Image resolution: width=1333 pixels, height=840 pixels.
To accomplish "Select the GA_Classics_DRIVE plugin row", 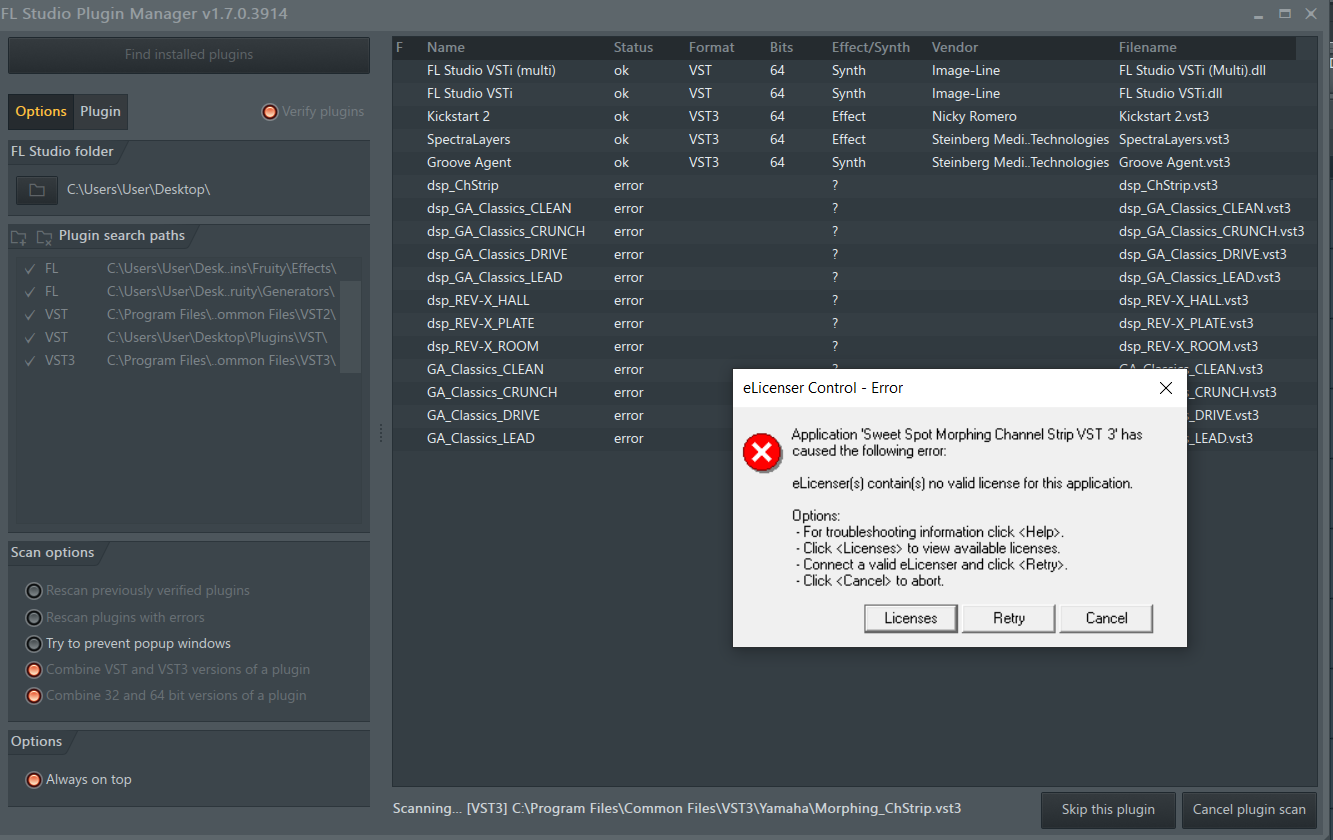I will pos(563,416).
